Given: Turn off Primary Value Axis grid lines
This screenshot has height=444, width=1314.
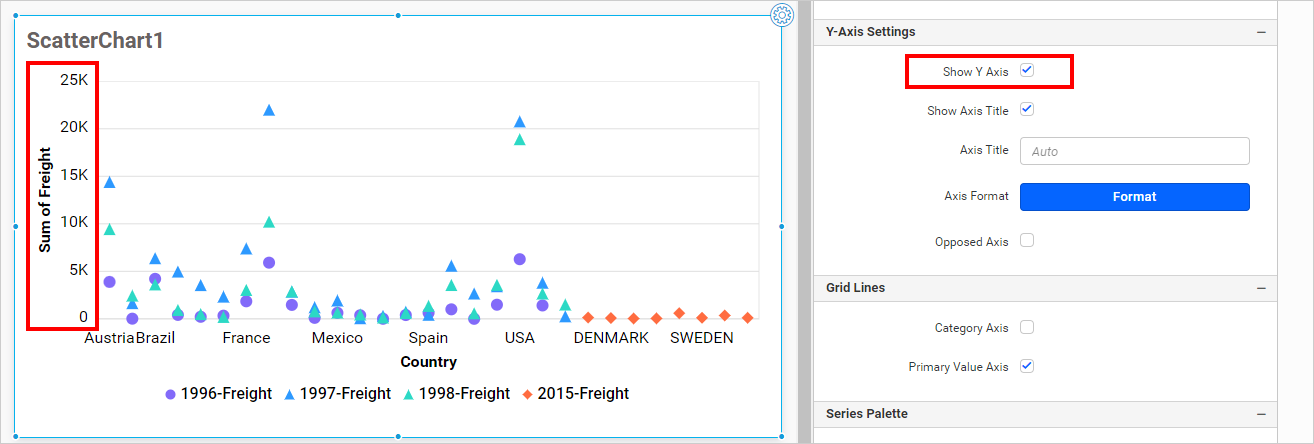Looking at the screenshot, I should point(1026,366).
